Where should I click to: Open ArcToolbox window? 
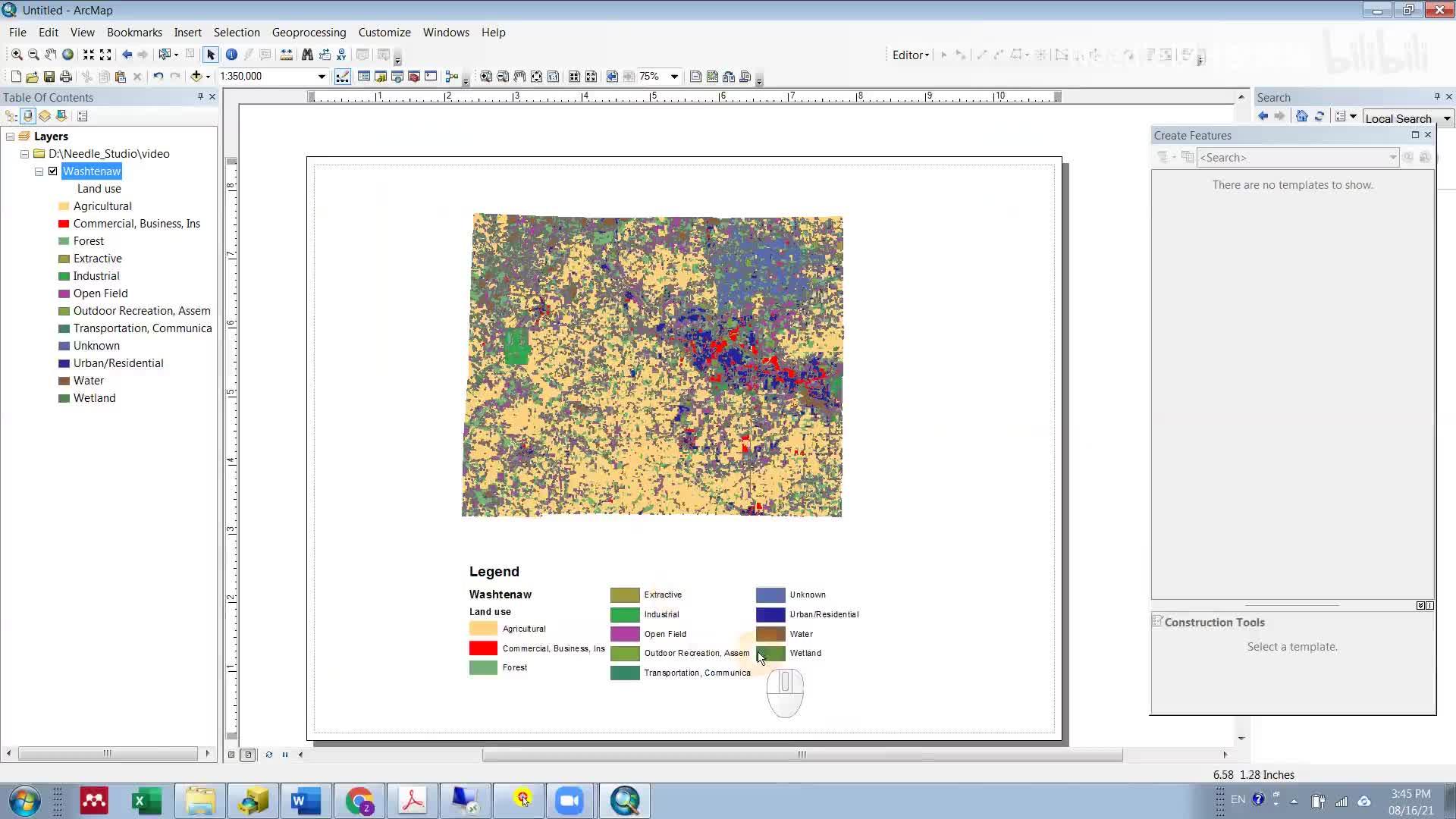414,77
